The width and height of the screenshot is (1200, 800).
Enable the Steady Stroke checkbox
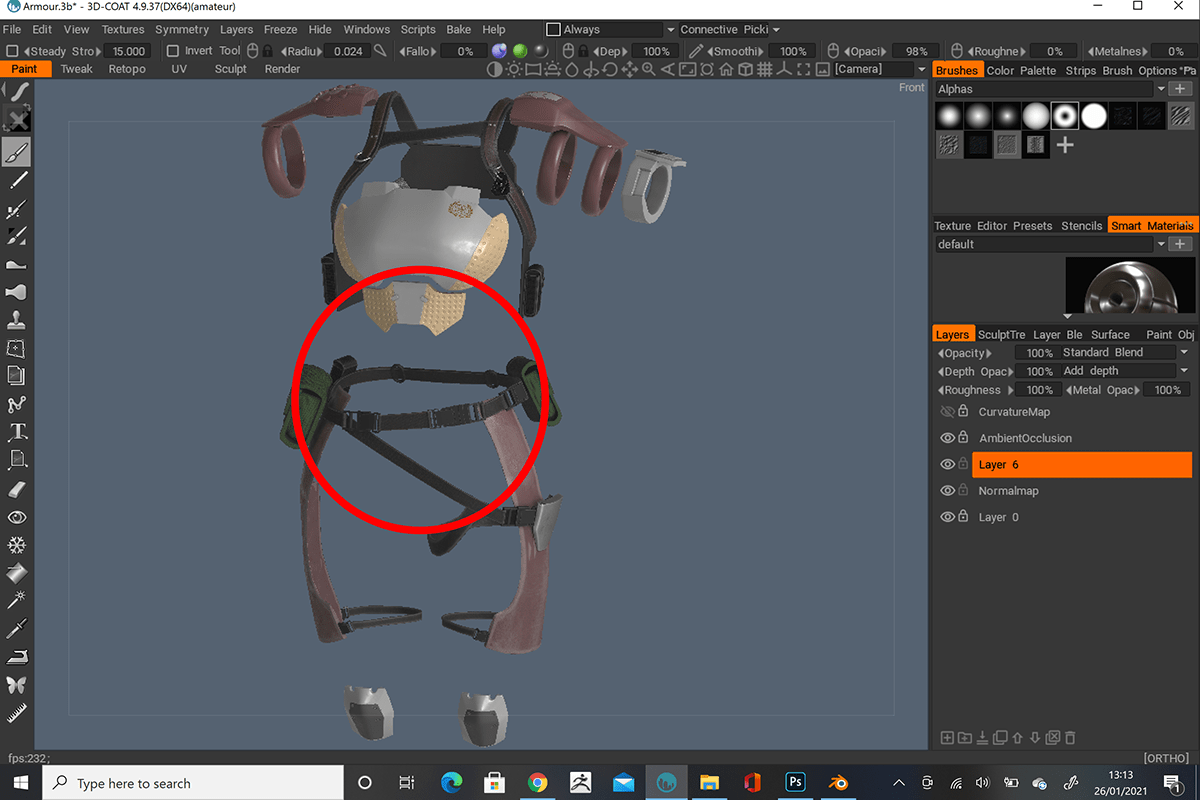(12, 51)
